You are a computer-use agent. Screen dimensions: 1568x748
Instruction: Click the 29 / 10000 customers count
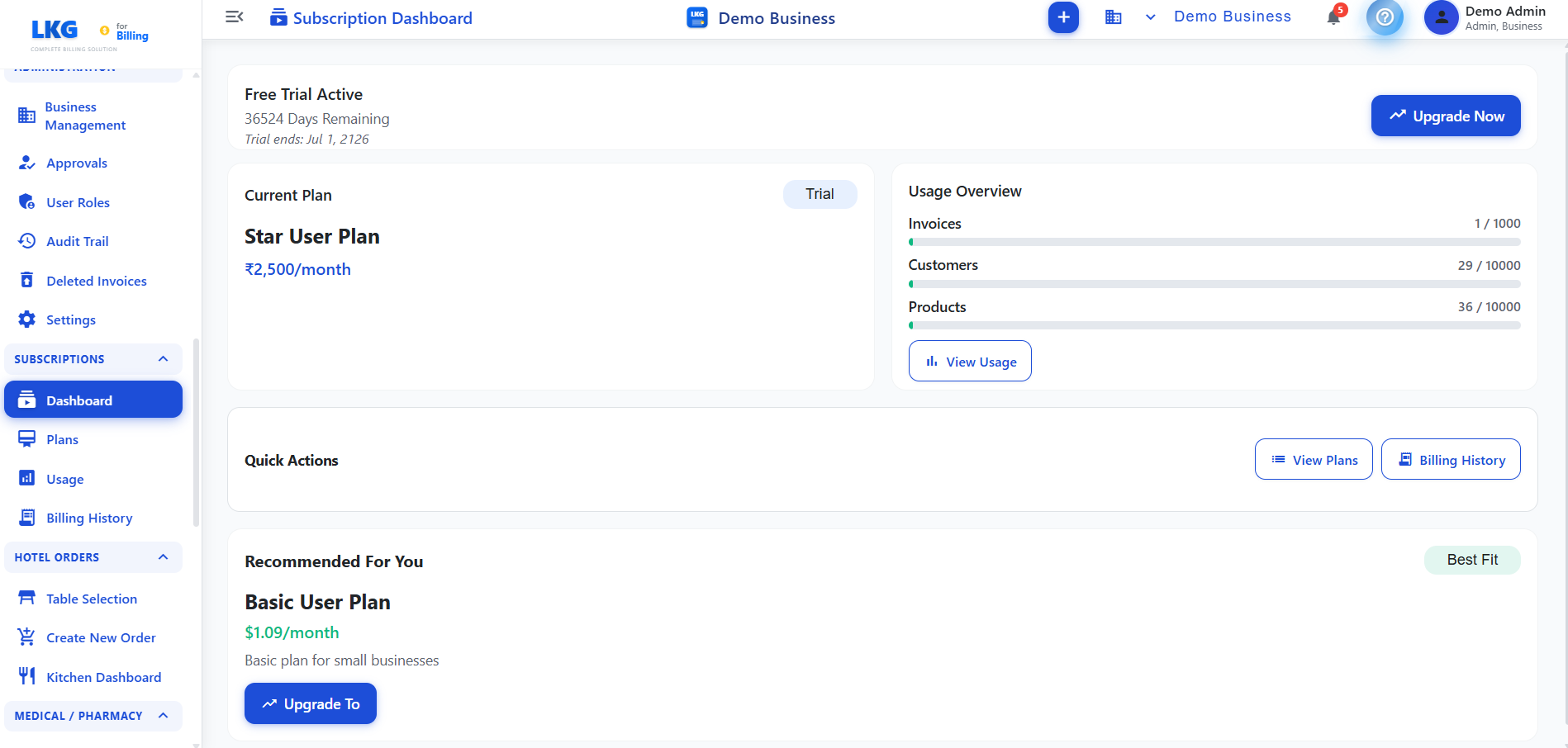click(1489, 265)
